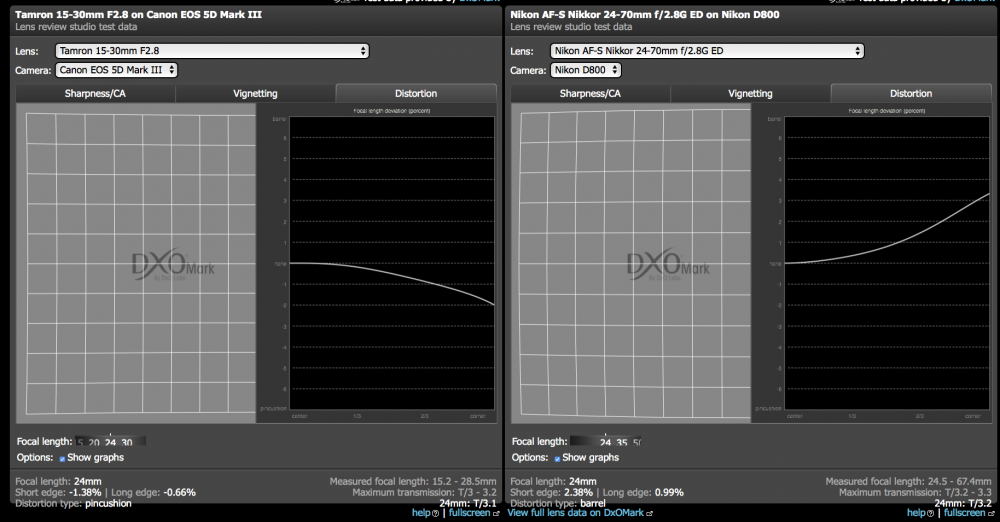The width and height of the screenshot is (1000, 522).
Task: Switch to Sharpness/CA tab in Nikon panel
Action: pyautogui.click(x=590, y=93)
